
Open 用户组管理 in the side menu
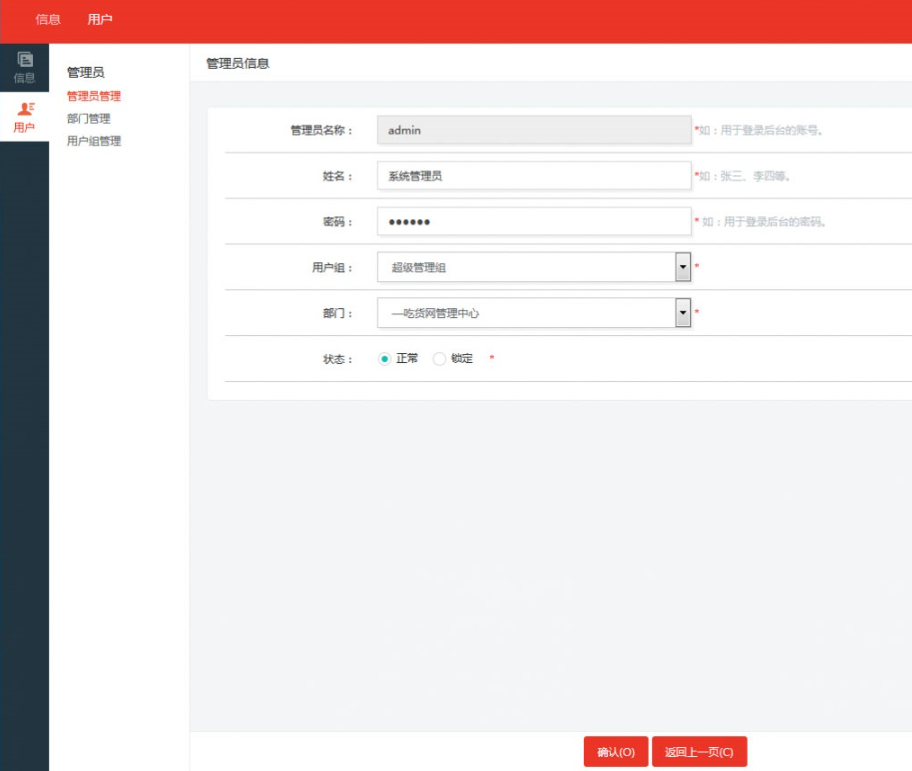tap(94, 141)
